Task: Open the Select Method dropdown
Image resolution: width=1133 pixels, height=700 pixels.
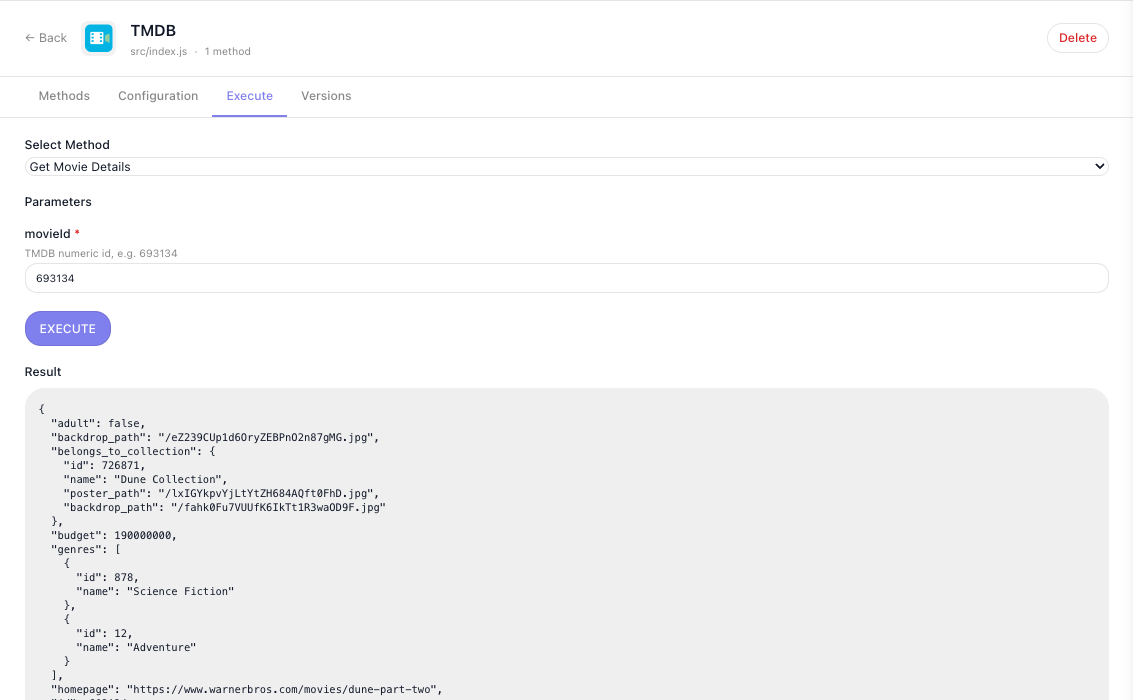Action: 566,167
